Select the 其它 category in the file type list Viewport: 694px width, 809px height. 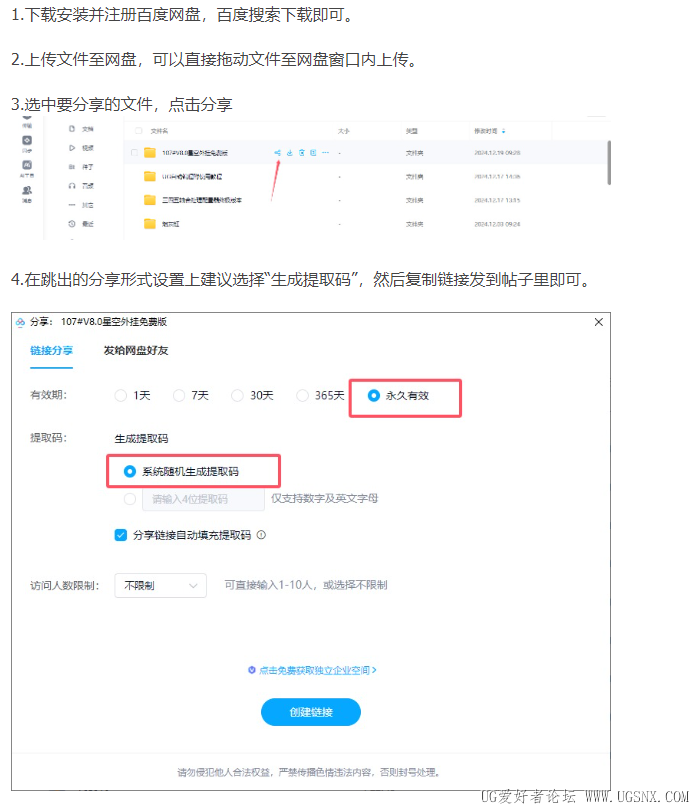82,205
